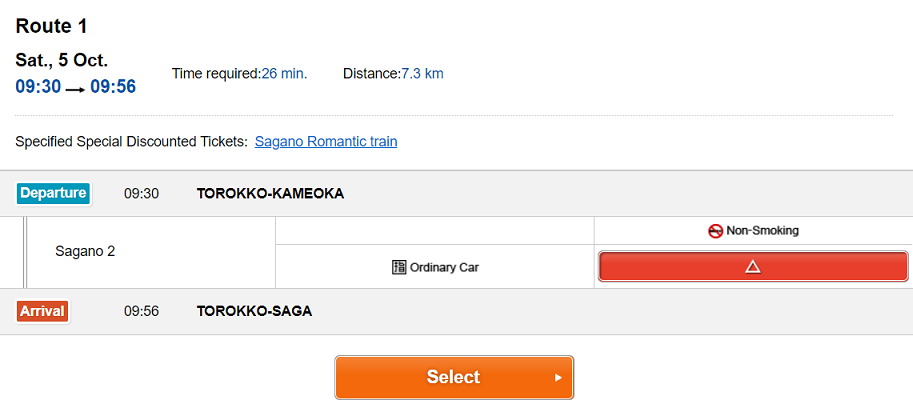Click the red Arrival badge
Screen dimensions: 913x408
[42, 311]
